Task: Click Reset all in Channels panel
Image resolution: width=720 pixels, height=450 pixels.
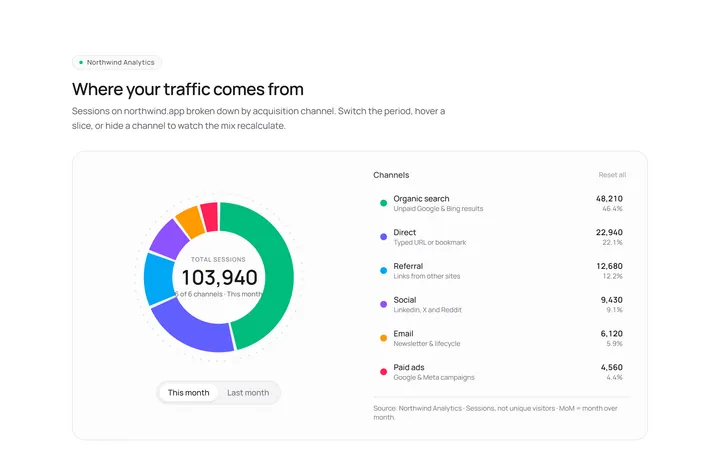Action: (x=612, y=175)
